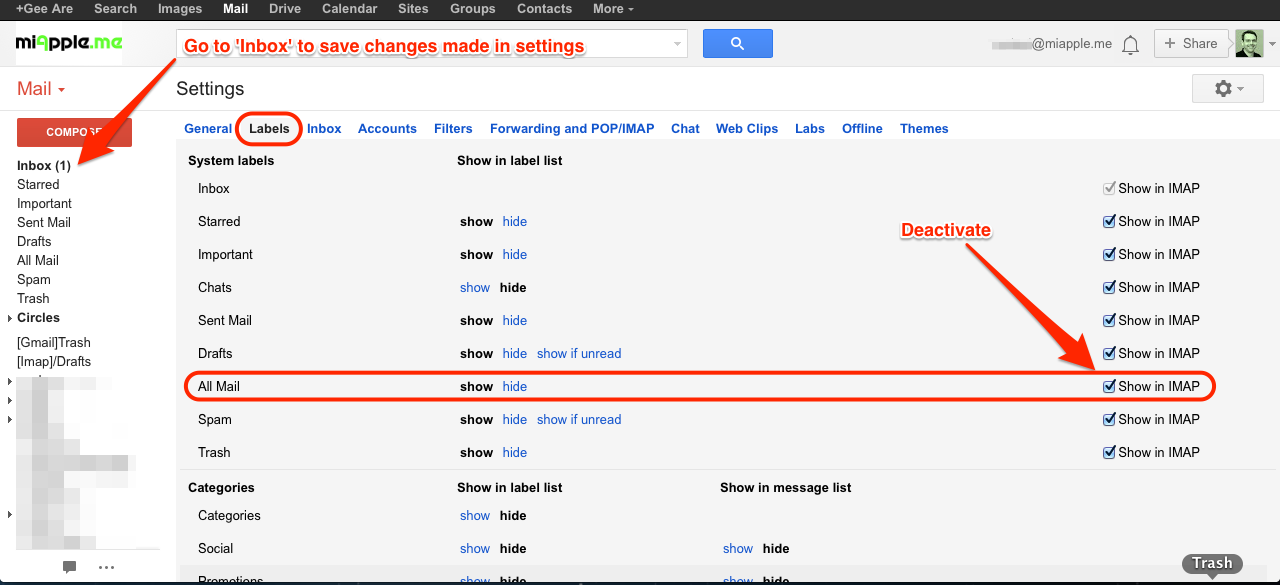Open the search box options arrow
Screen dimensions: 1280x585
[678, 44]
